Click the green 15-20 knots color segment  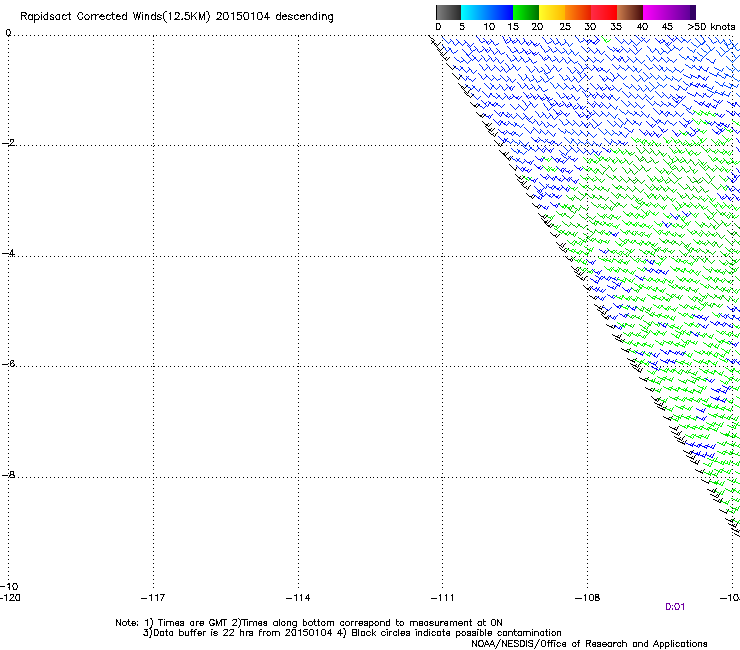[526, 12]
